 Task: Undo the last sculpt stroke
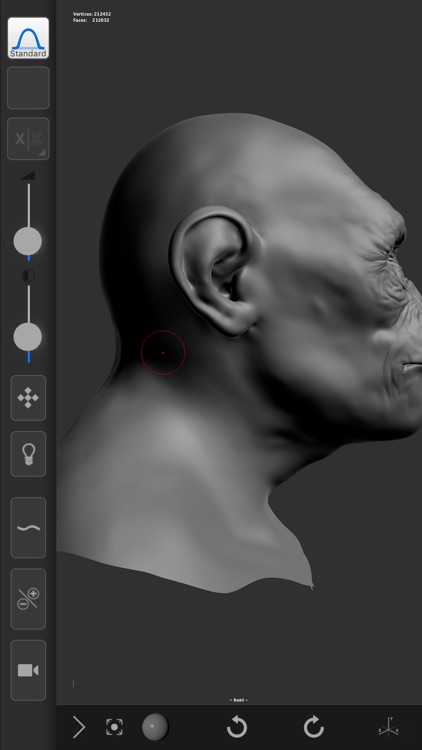237,728
